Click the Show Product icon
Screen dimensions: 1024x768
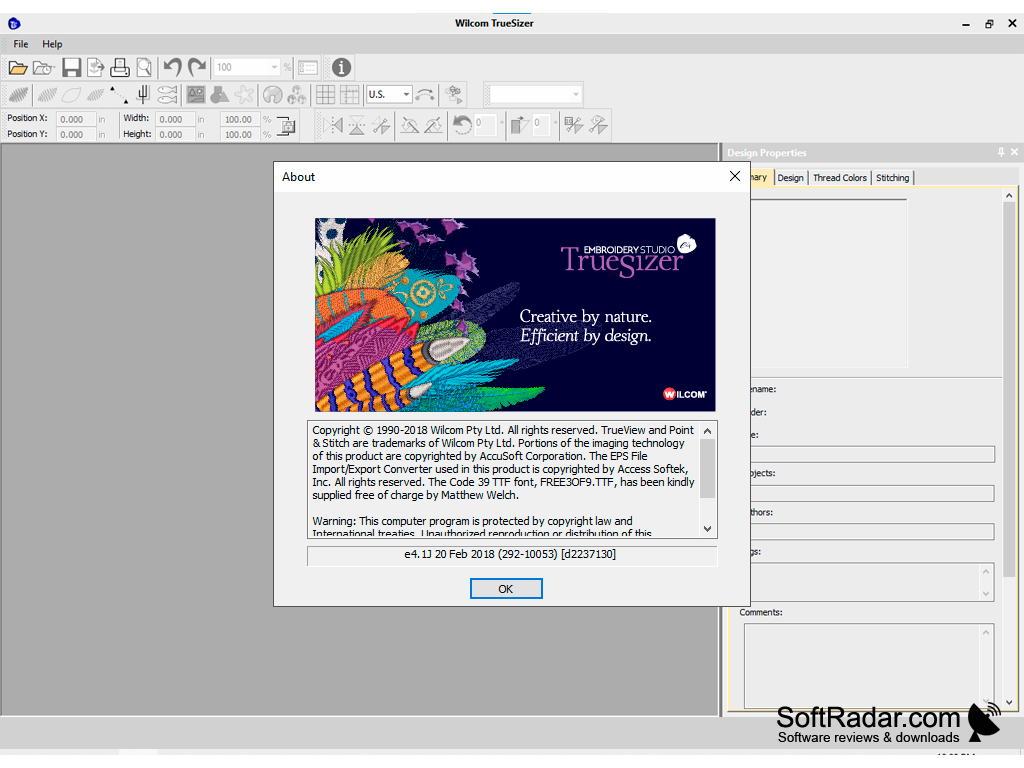[x=272, y=95]
